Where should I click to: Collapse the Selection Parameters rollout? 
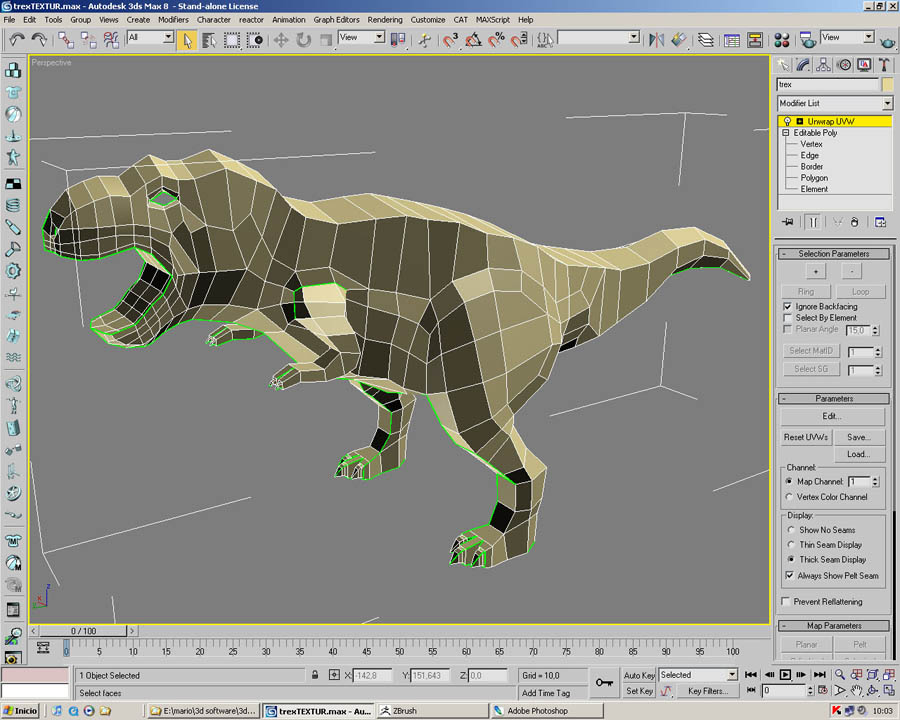pos(834,254)
